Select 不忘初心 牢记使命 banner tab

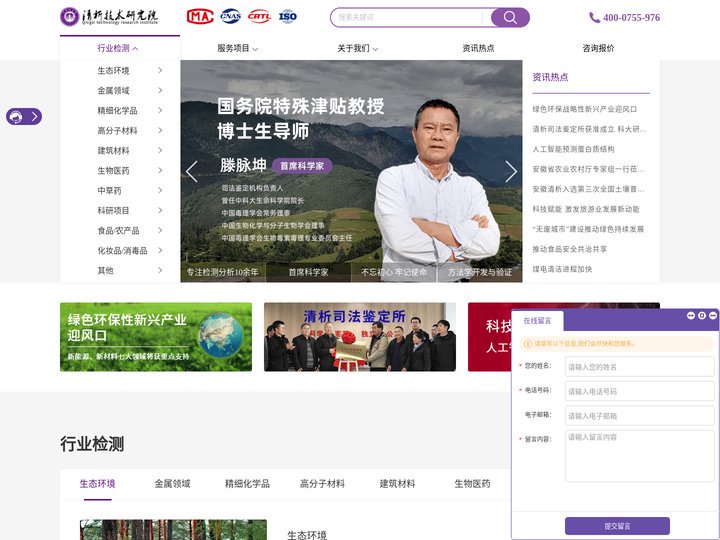(394, 272)
